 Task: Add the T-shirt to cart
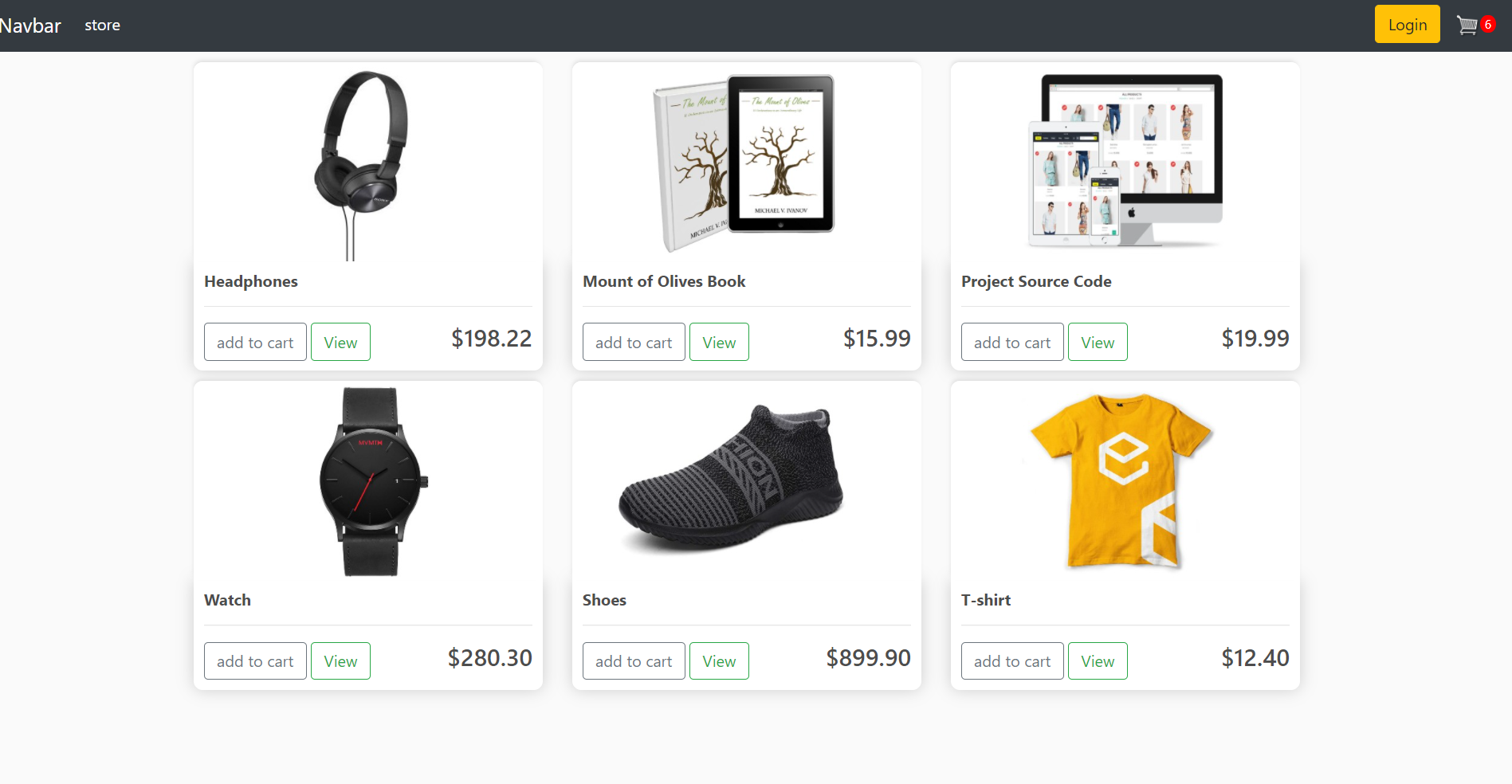click(x=1012, y=661)
